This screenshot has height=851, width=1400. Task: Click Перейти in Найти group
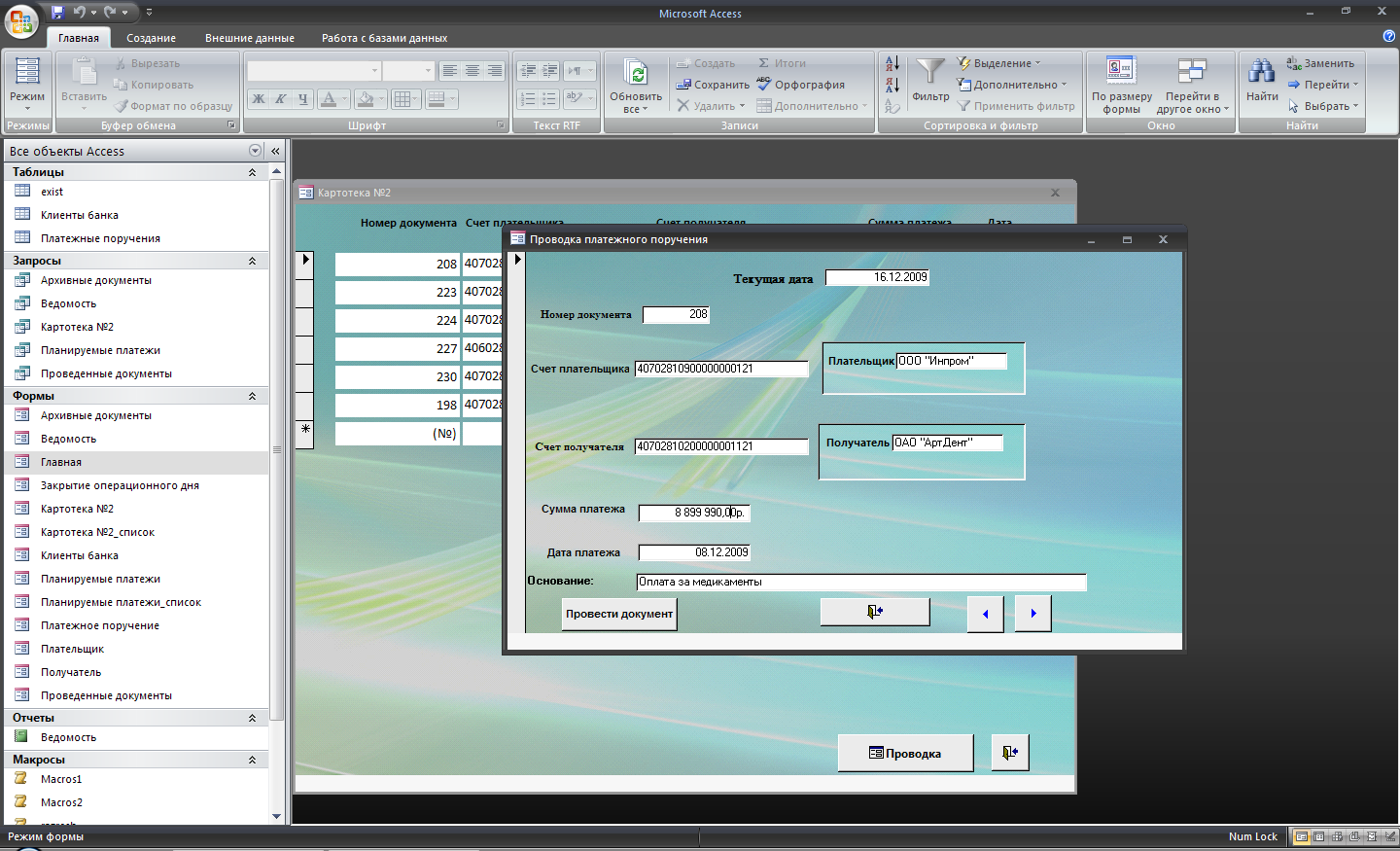[x=1322, y=85]
